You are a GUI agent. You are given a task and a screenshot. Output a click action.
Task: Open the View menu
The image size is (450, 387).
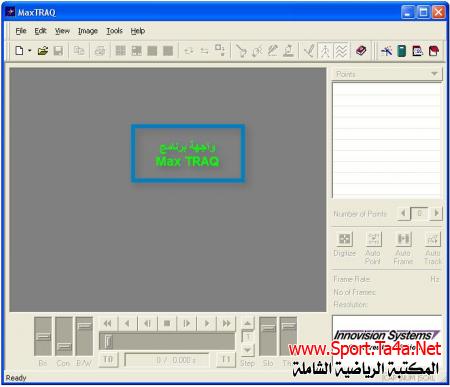[62, 31]
